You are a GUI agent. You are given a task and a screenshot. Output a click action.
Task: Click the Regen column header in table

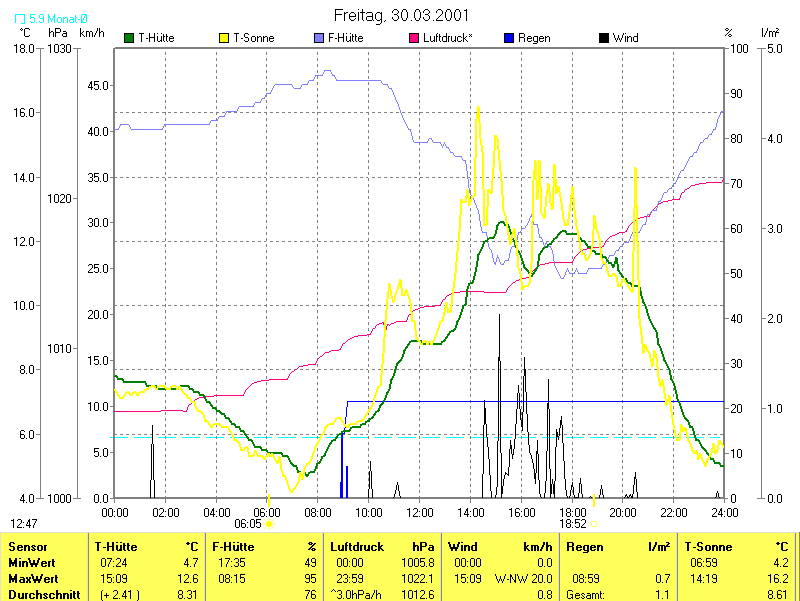coord(585,547)
